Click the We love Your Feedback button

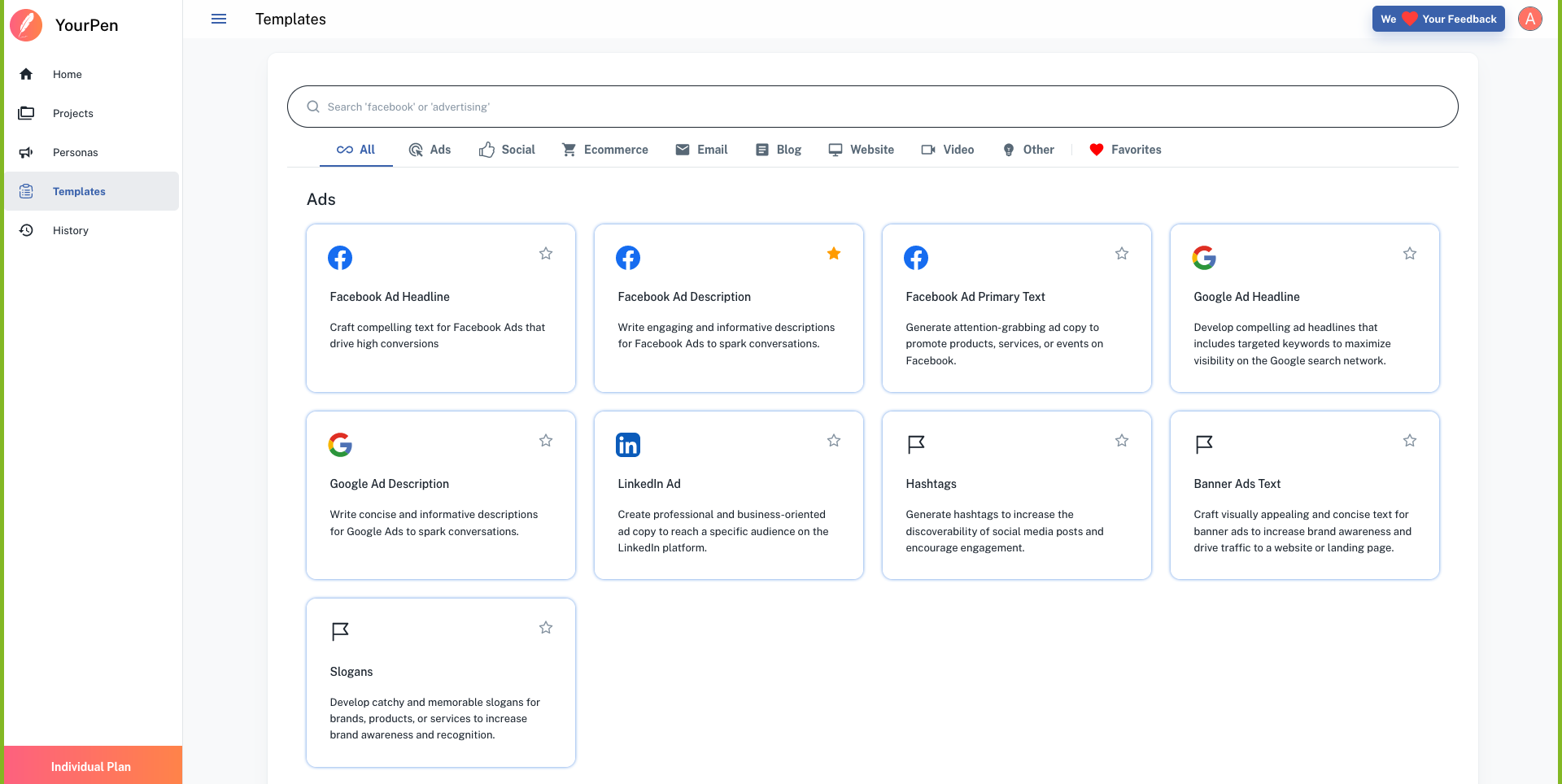click(x=1438, y=19)
